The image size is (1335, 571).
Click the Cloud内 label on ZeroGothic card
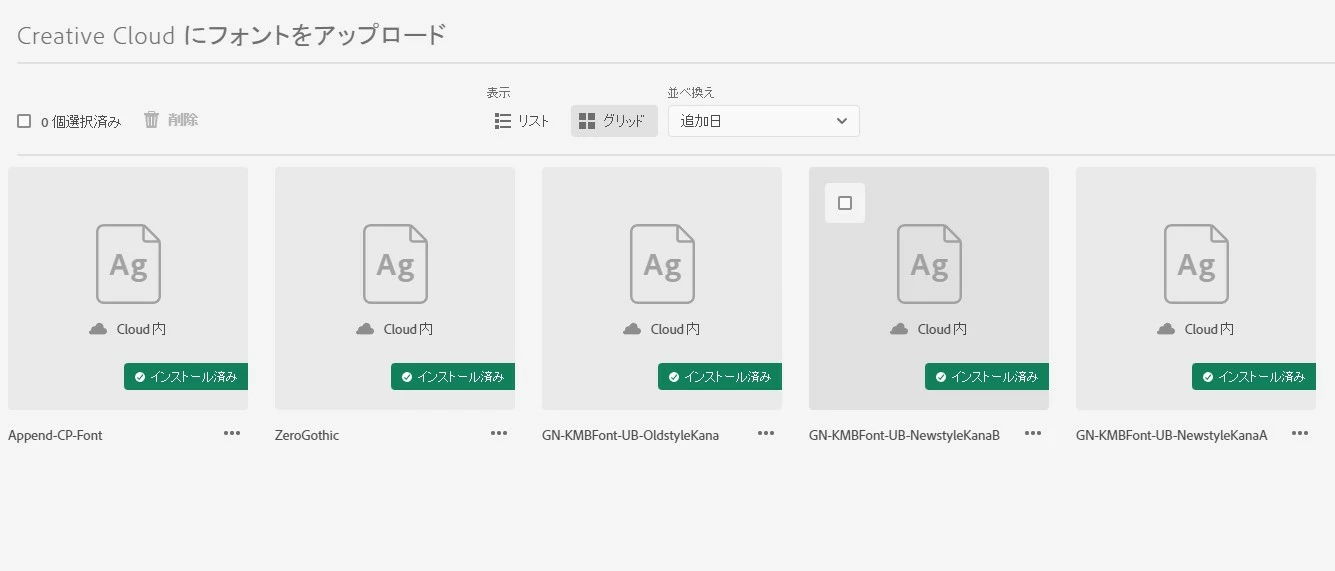pyautogui.click(x=408, y=329)
